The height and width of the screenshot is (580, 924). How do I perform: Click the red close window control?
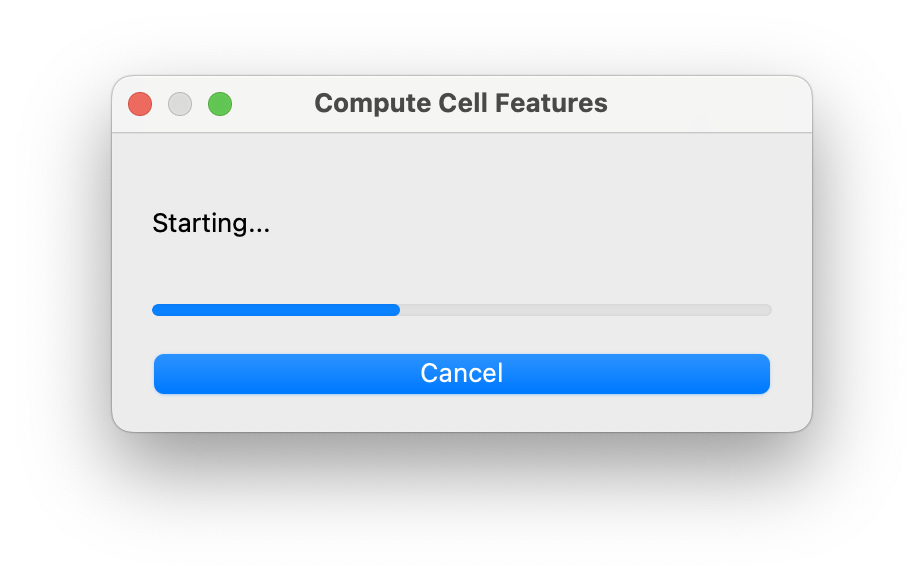click(139, 103)
